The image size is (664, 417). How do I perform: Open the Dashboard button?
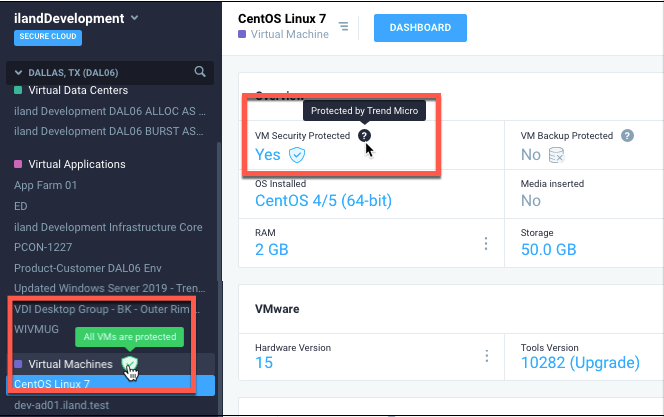tap(419, 27)
